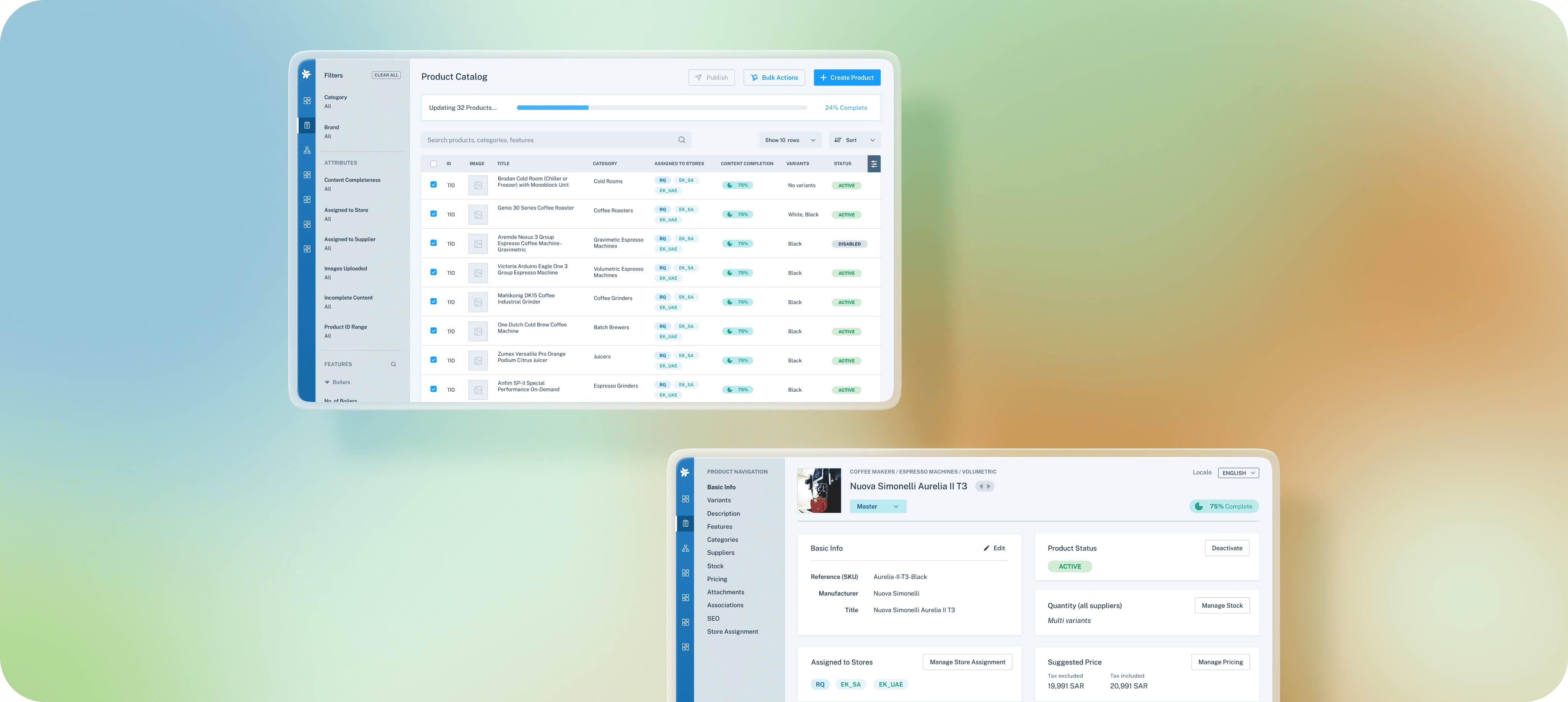
Task: Click the product search input field
Action: pos(548,140)
